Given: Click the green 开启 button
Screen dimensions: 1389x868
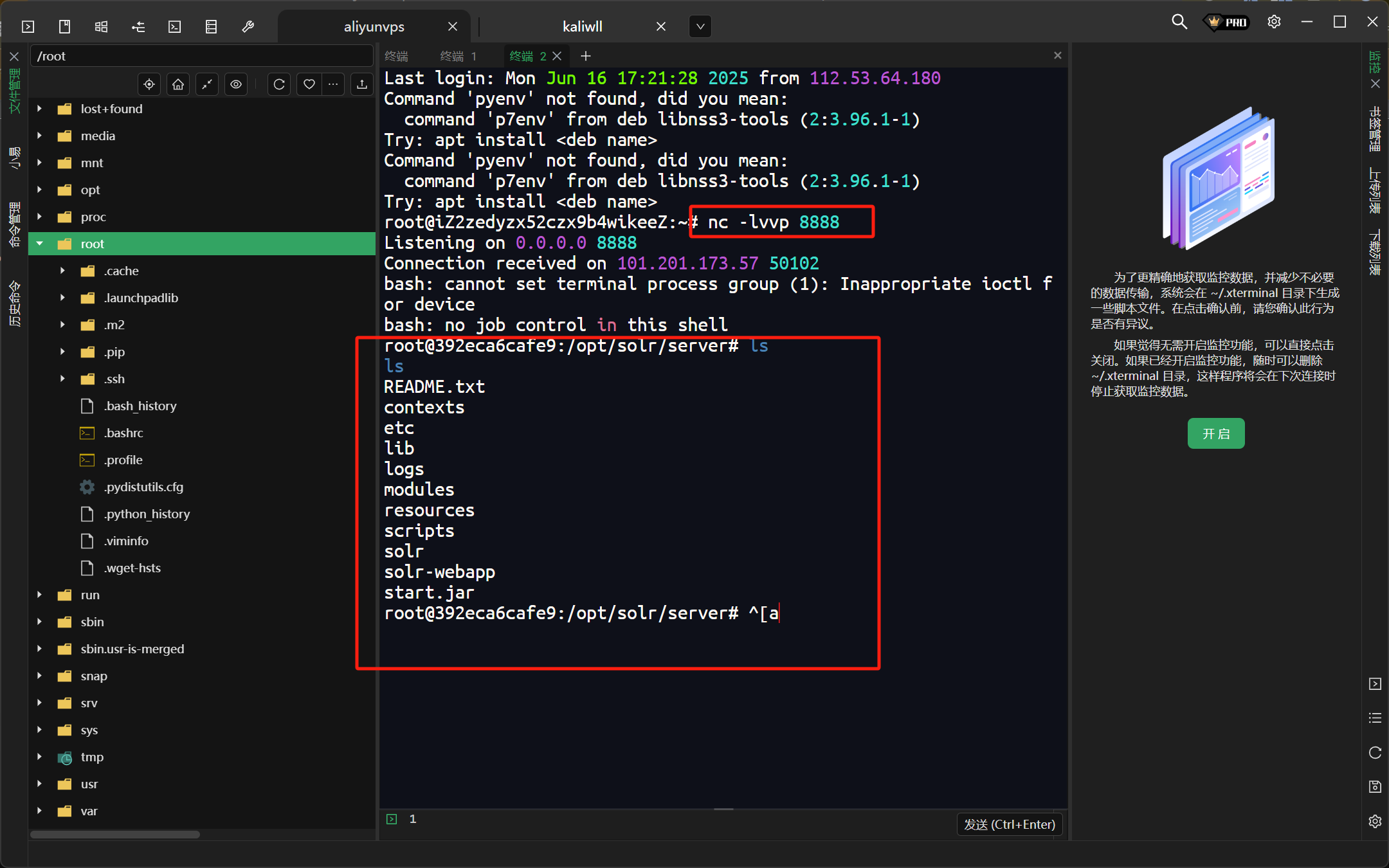Looking at the screenshot, I should [x=1215, y=433].
